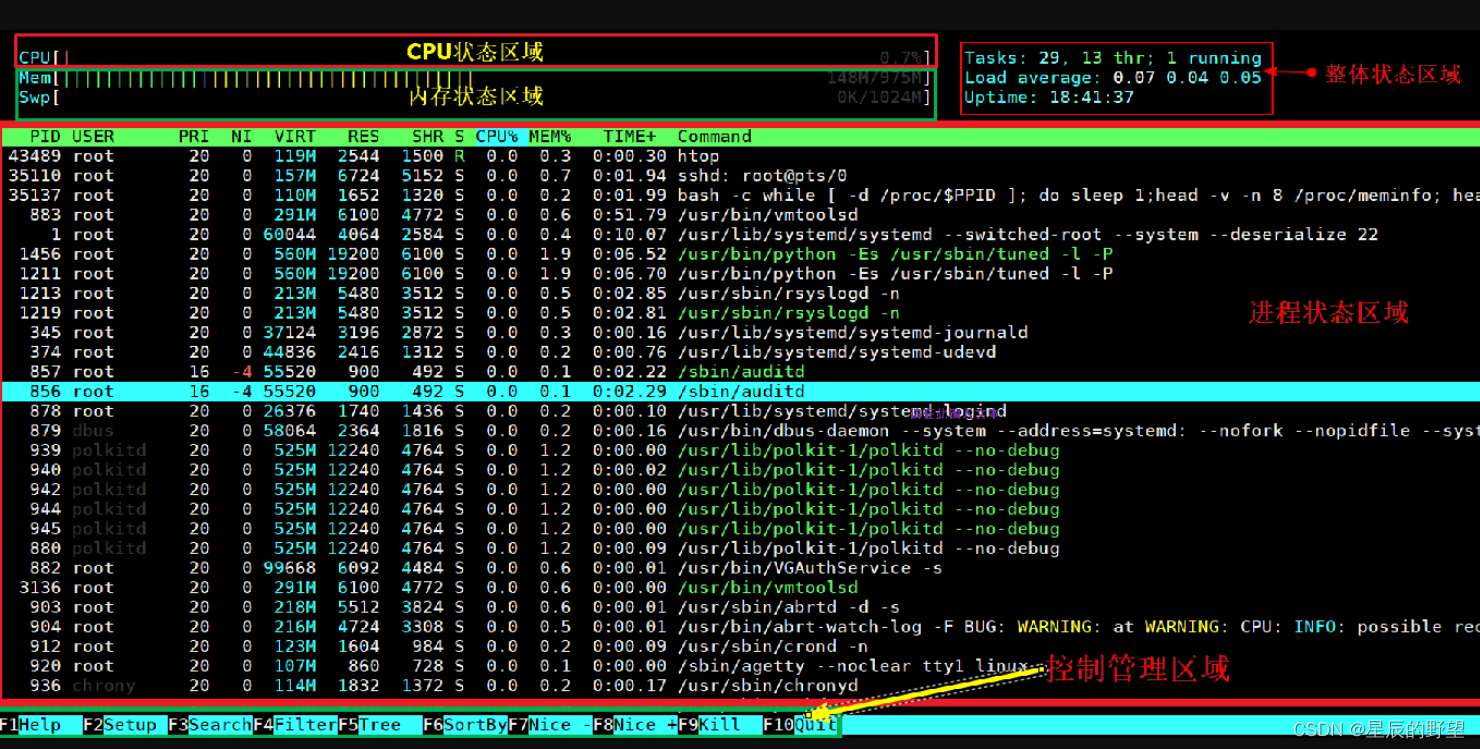Select the tuned process row, PID 1456
Image resolution: width=1480 pixels, height=749 pixels.
click(740, 254)
